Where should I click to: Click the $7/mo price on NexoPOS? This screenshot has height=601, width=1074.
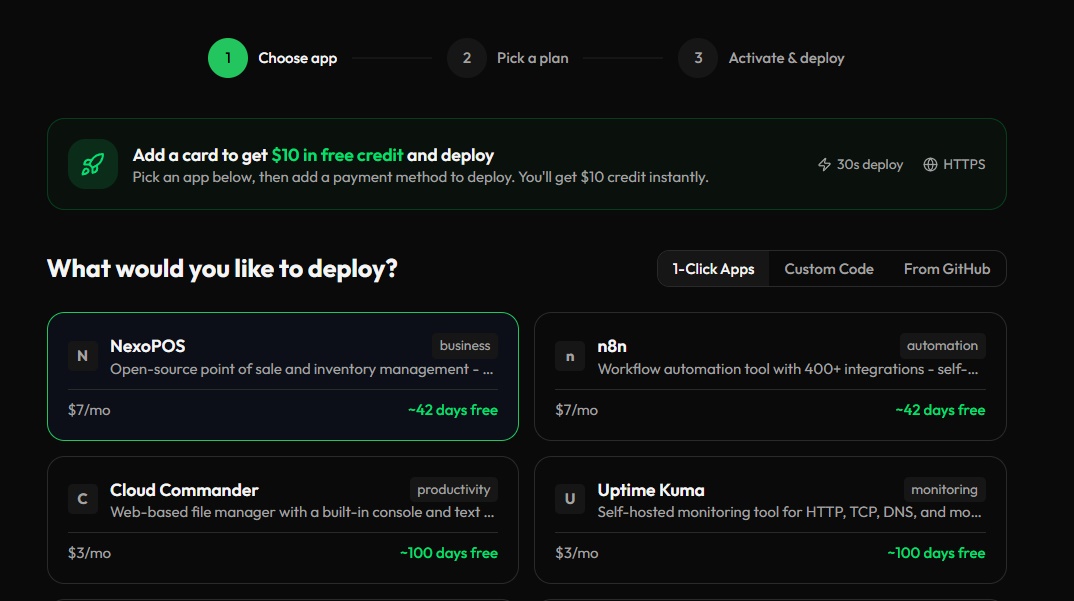89,410
